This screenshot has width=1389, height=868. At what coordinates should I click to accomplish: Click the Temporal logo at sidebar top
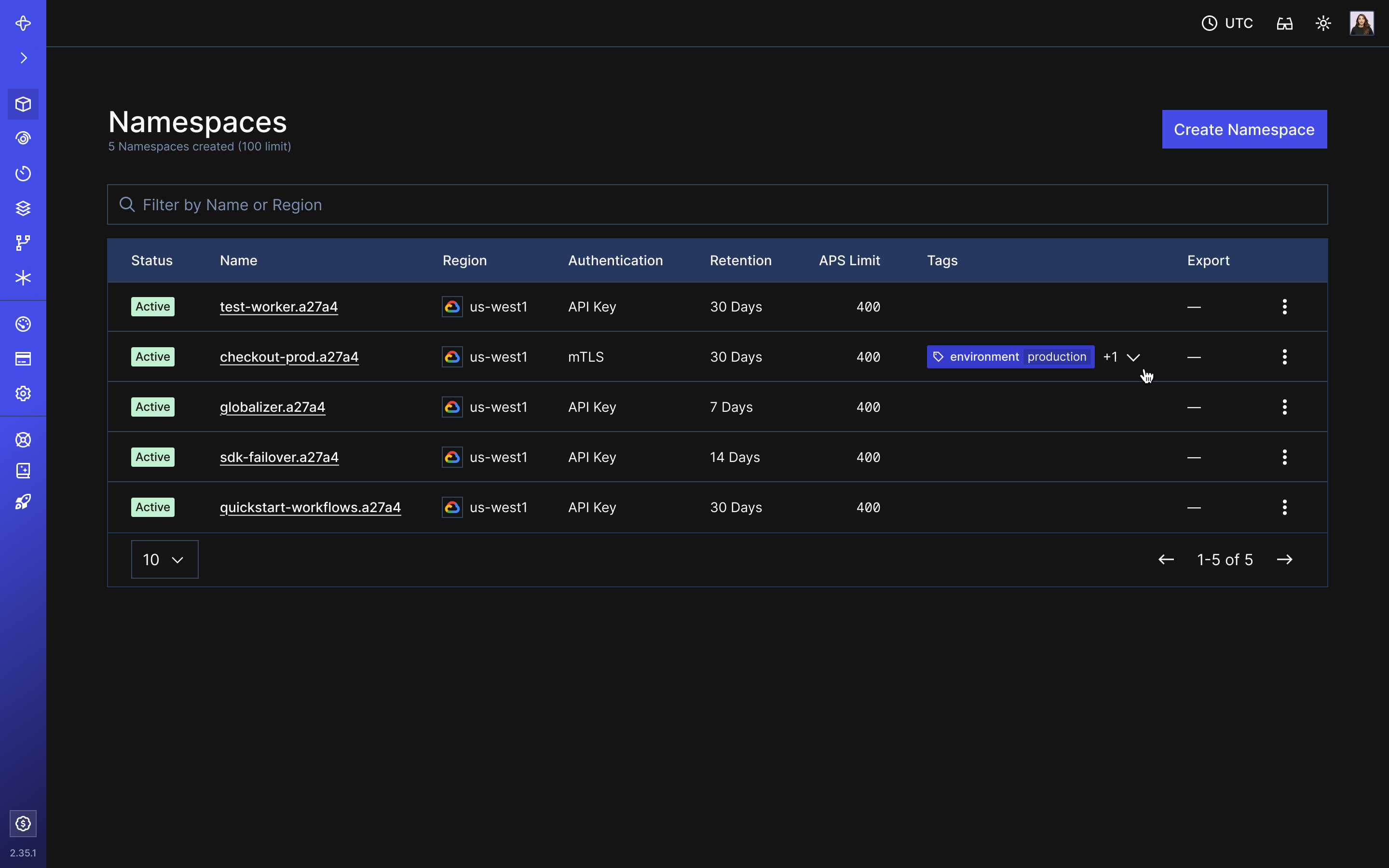pos(23,23)
